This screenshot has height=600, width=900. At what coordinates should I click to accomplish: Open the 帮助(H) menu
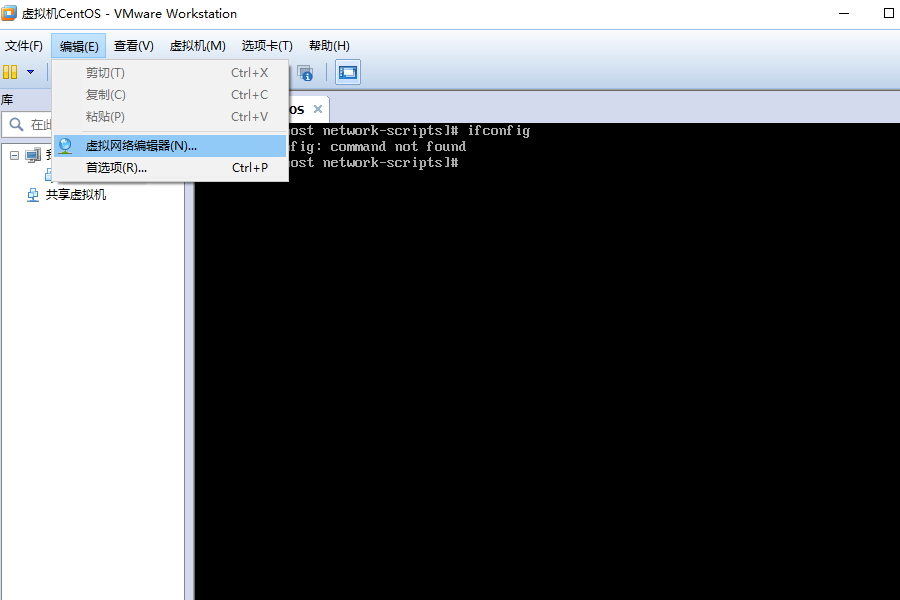pyautogui.click(x=329, y=46)
